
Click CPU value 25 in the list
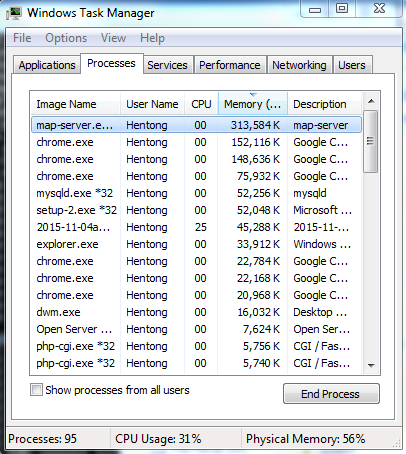click(x=201, y=227)
